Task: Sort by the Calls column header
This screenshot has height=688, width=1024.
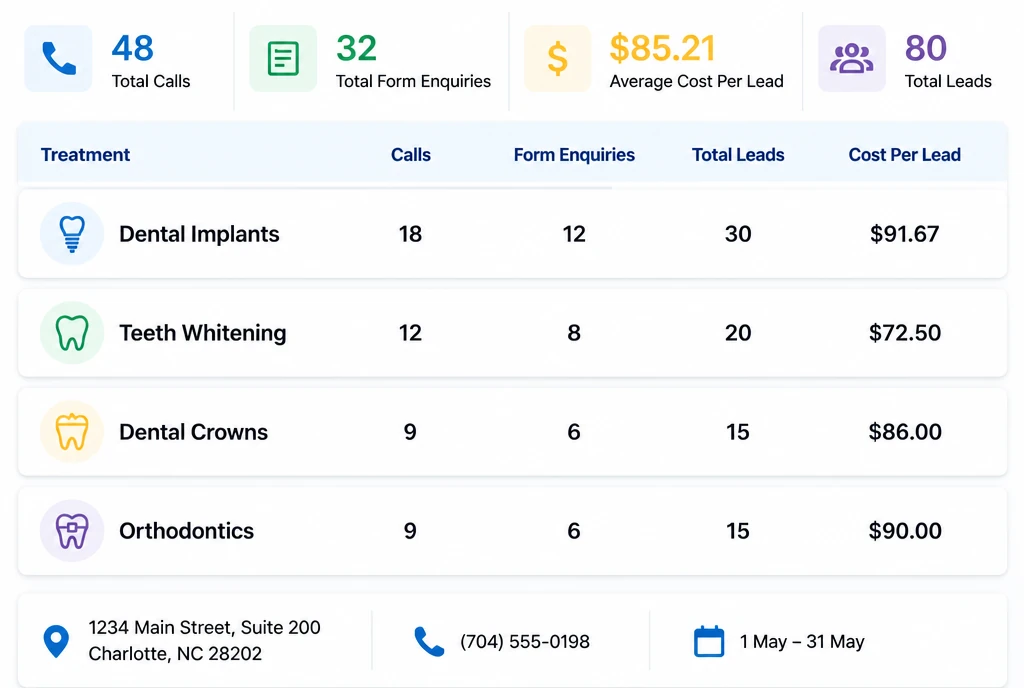Action: 411,155
